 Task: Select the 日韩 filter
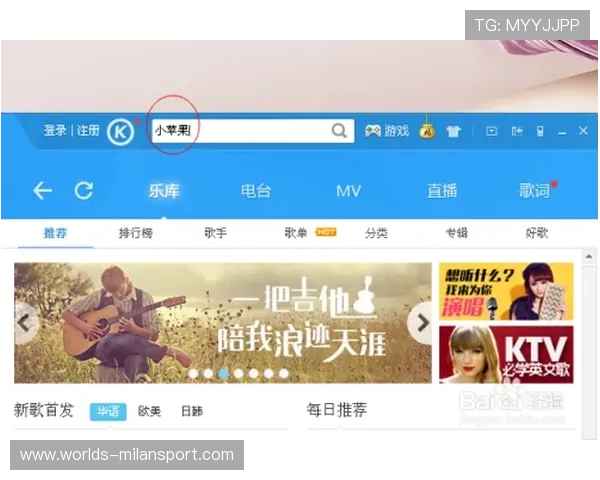coord(192,411)
